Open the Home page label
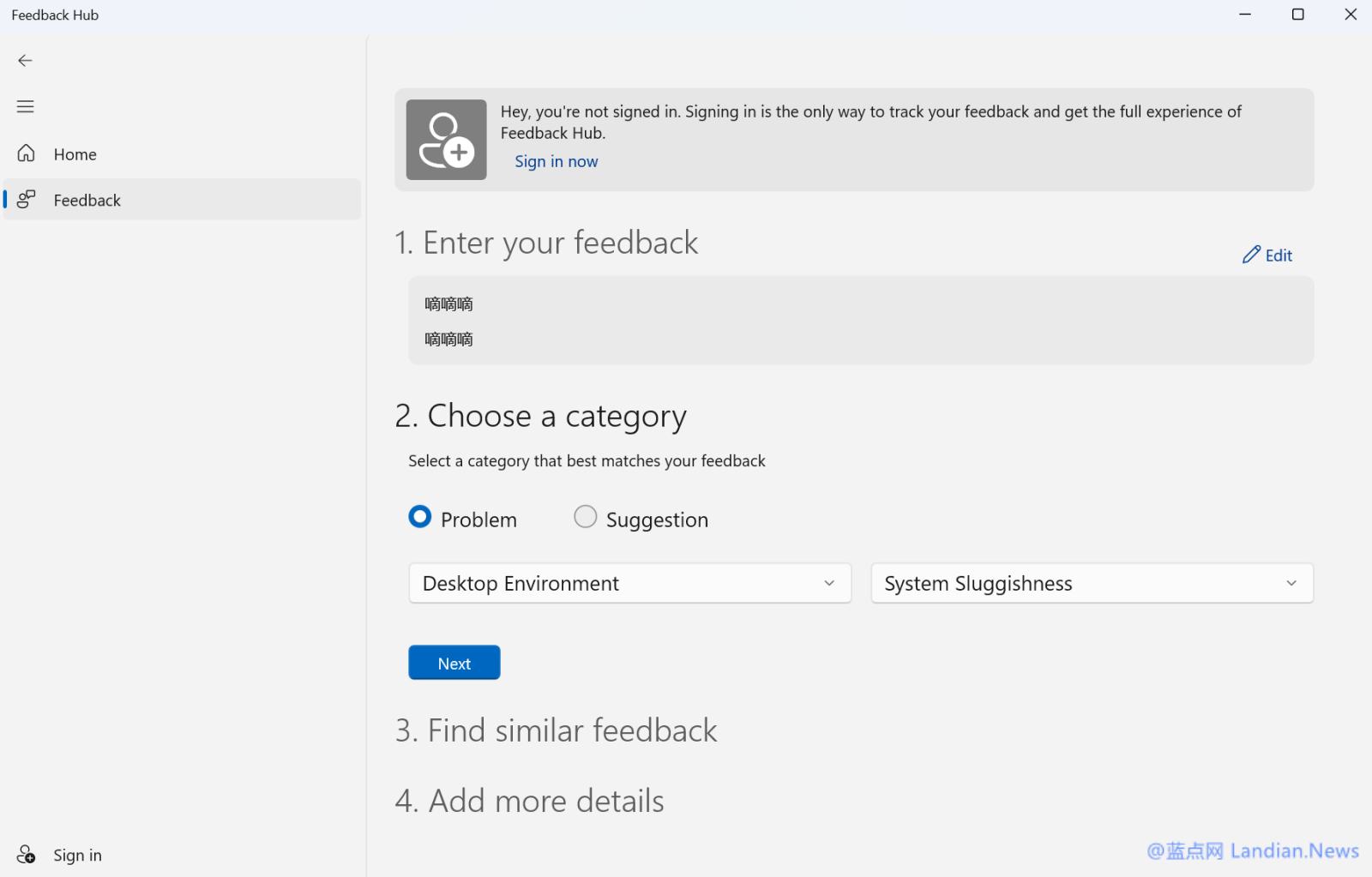Screen dimensions: 1372x877 (x=75, y=154)
